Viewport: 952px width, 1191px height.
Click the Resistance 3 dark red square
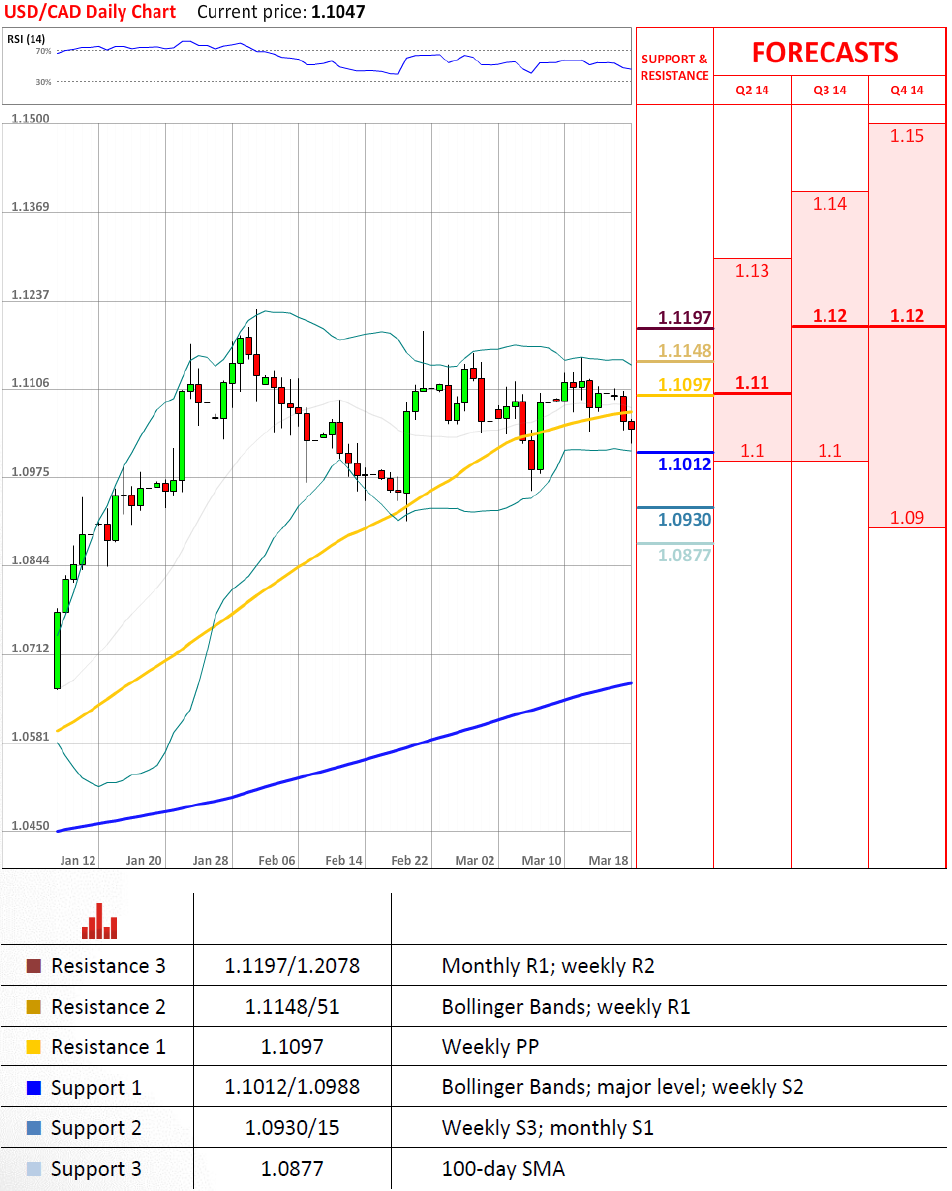click(x=34, y=966)
